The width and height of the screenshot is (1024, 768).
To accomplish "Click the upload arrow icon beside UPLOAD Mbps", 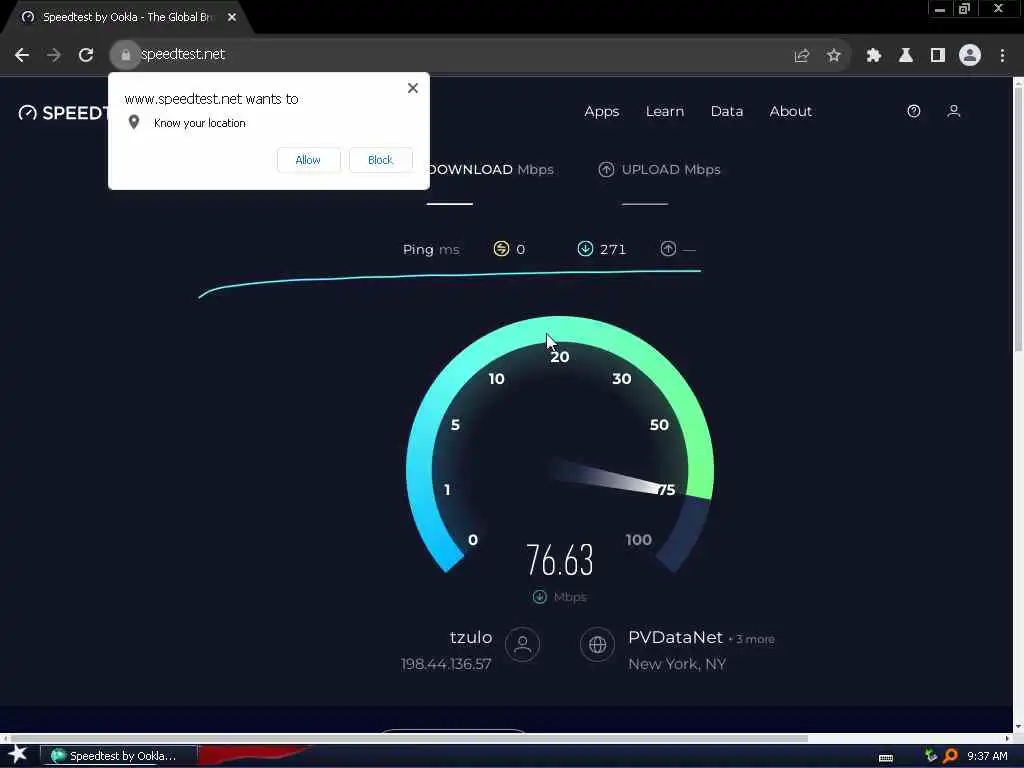I will pyautogui.click(x=606, y=170).
